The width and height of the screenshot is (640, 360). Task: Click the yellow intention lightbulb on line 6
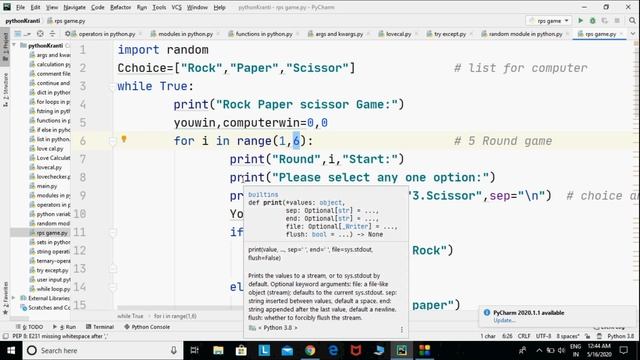click(x=124, y=139)
